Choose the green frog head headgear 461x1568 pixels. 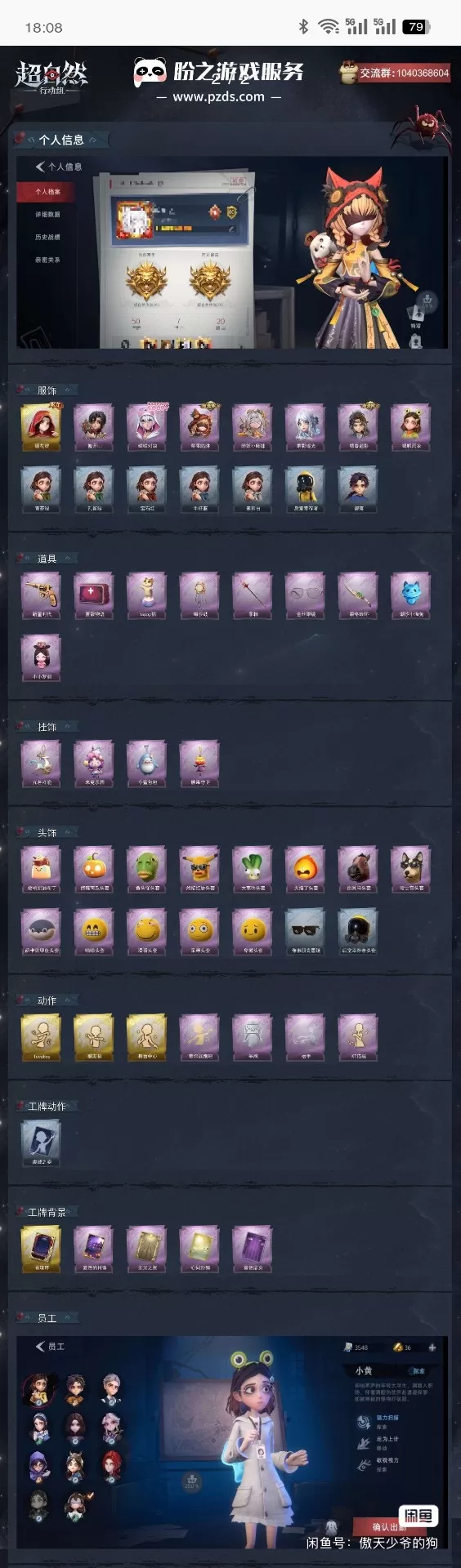click(147, 868)
